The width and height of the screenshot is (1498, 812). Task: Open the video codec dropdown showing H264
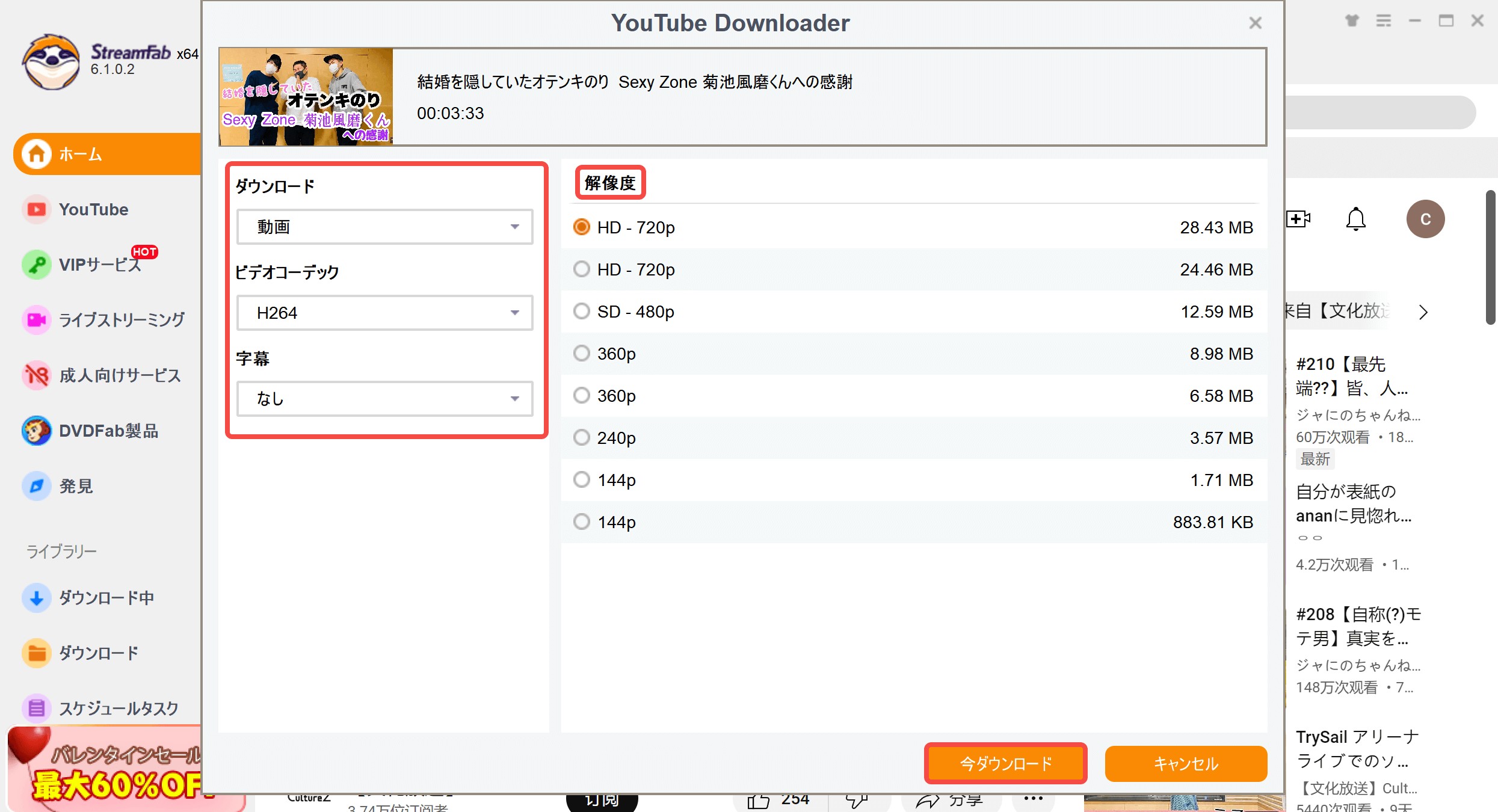[x=385, y=313]
